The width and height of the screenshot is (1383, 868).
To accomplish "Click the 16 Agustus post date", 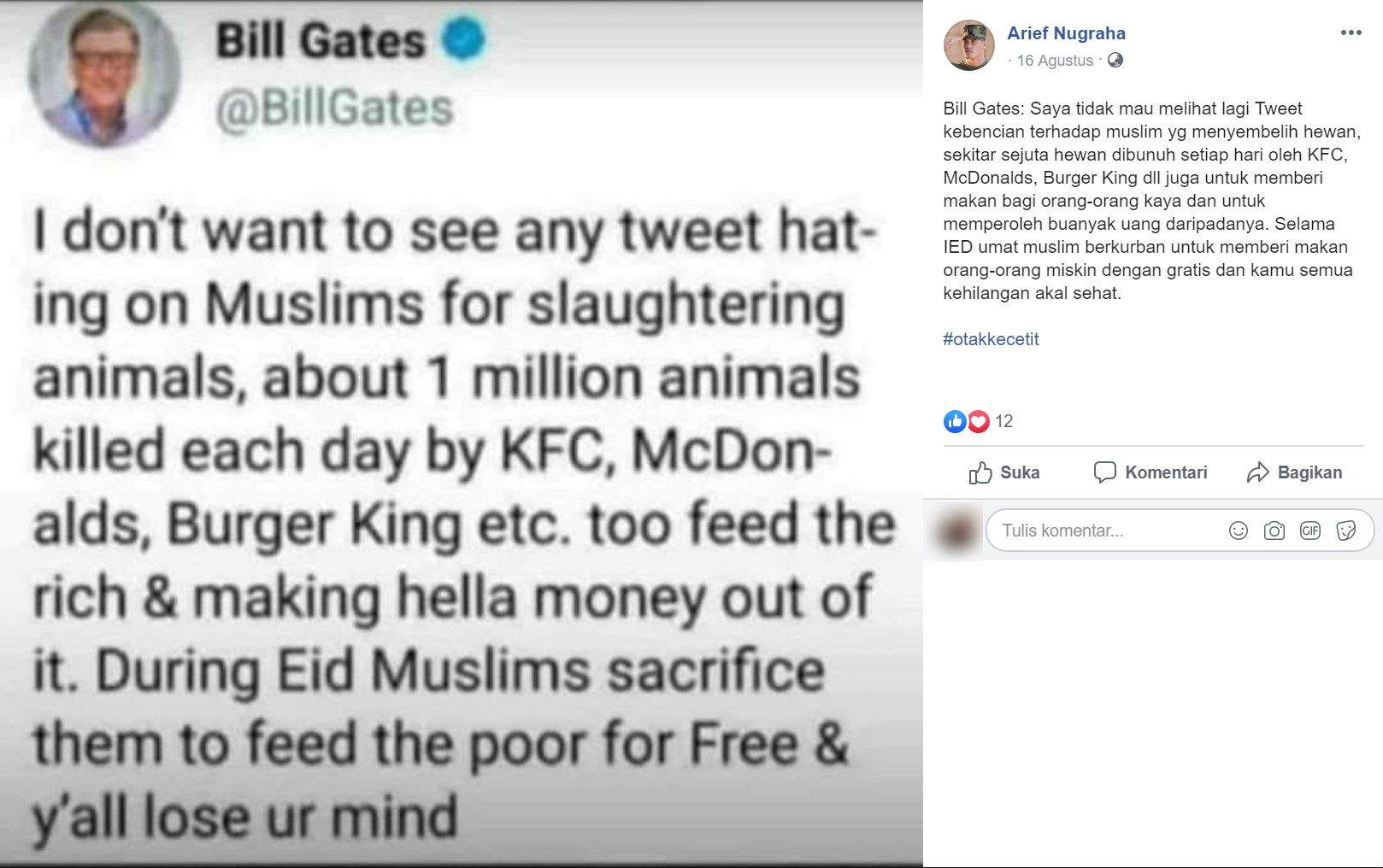I will [1055, 61].
